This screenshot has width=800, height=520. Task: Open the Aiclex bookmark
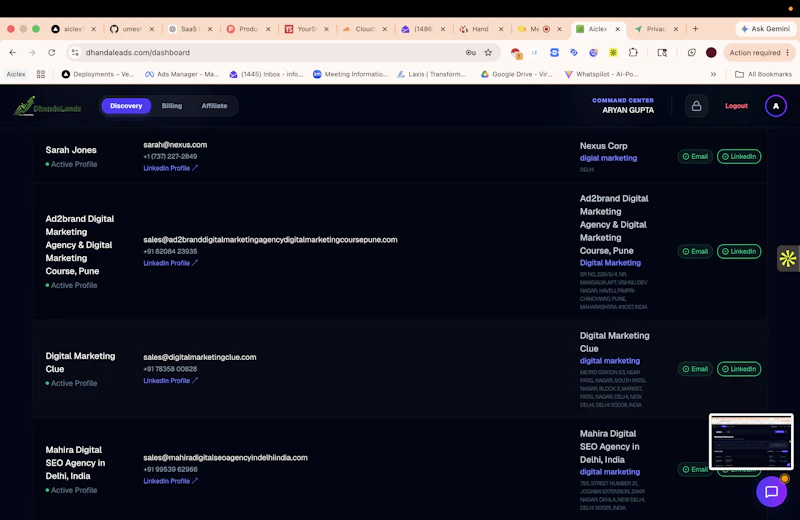16,74
